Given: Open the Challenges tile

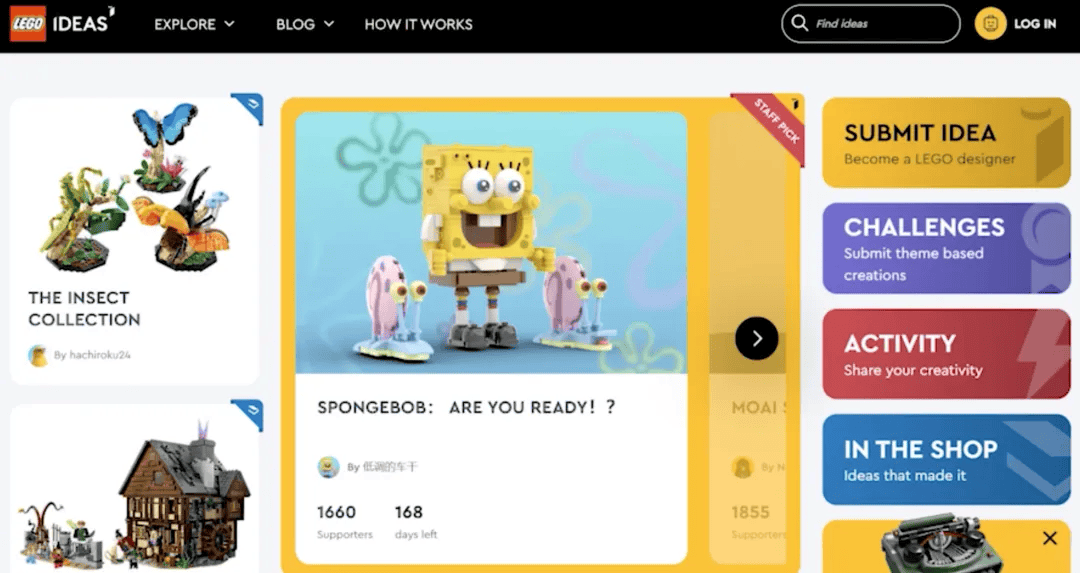Looking at the screenshot, I should (x=945, y=248).
